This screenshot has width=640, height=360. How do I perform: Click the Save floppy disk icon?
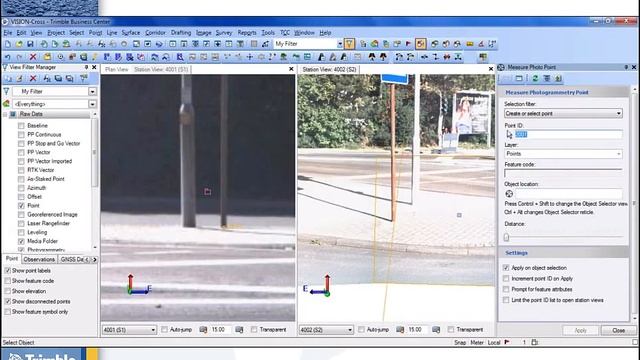[x=30, y=44]
